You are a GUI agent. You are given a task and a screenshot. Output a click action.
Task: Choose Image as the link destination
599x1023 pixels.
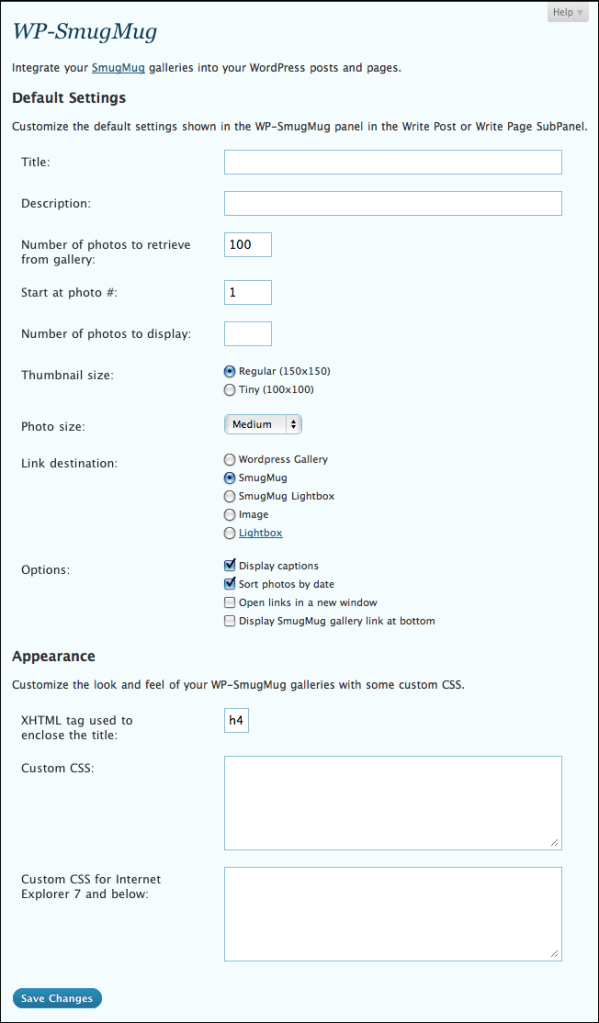pyautogui.click(x=229, y=514)
